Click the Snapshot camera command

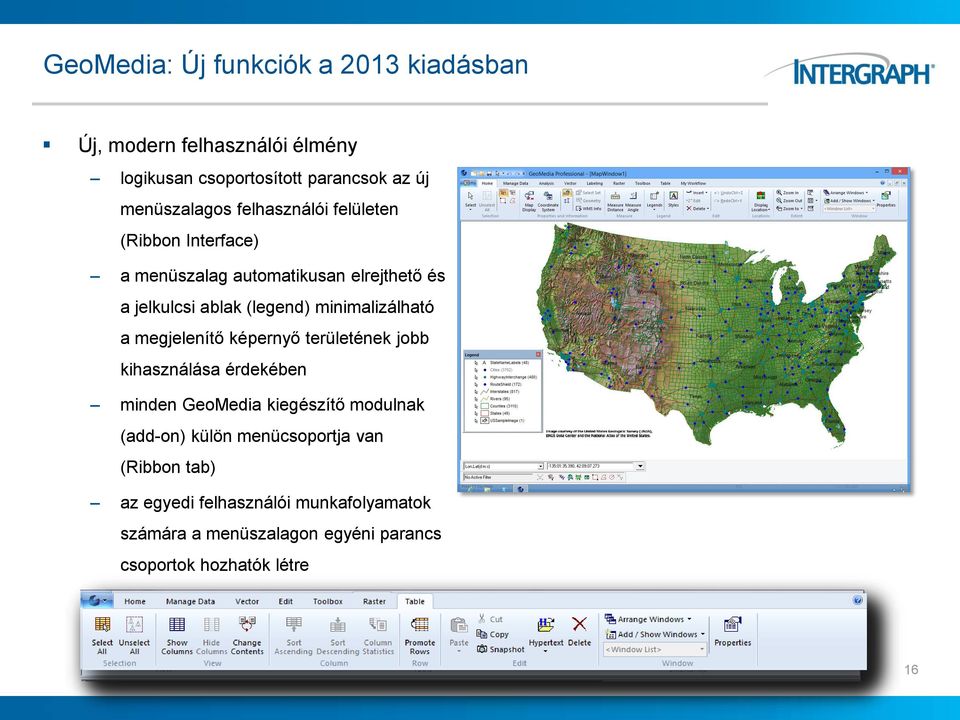pyautogui.click(x=501, y=649)
